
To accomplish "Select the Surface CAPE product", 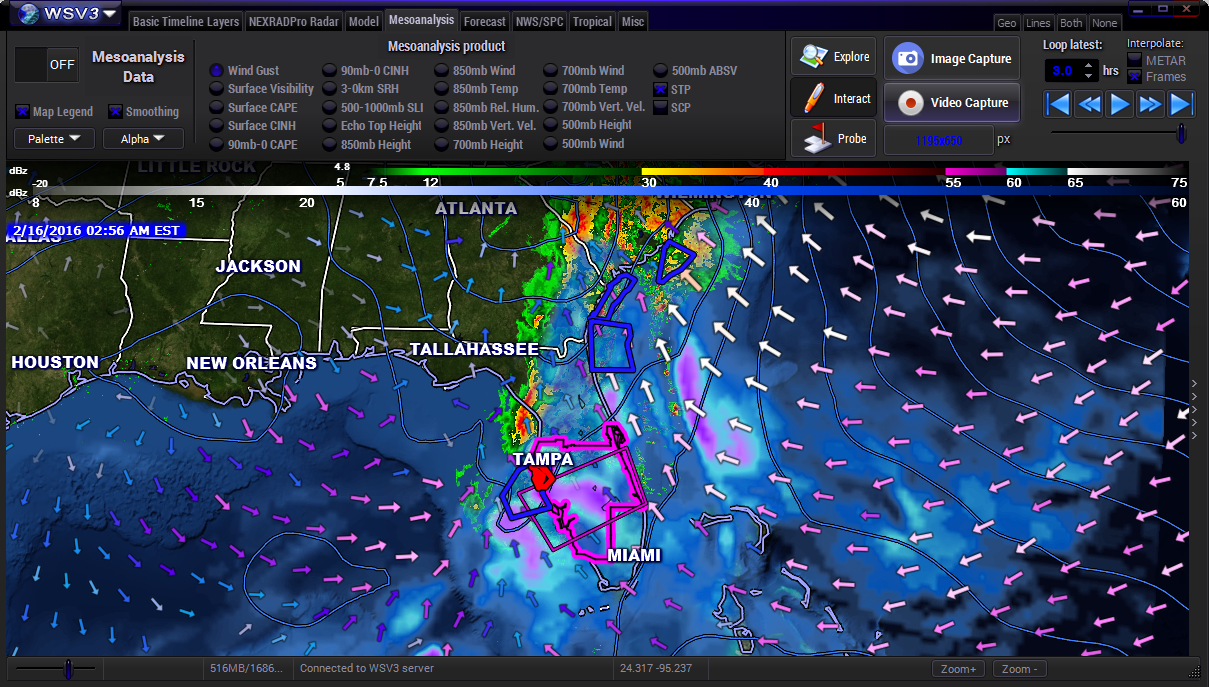I will tap(216, 107).
